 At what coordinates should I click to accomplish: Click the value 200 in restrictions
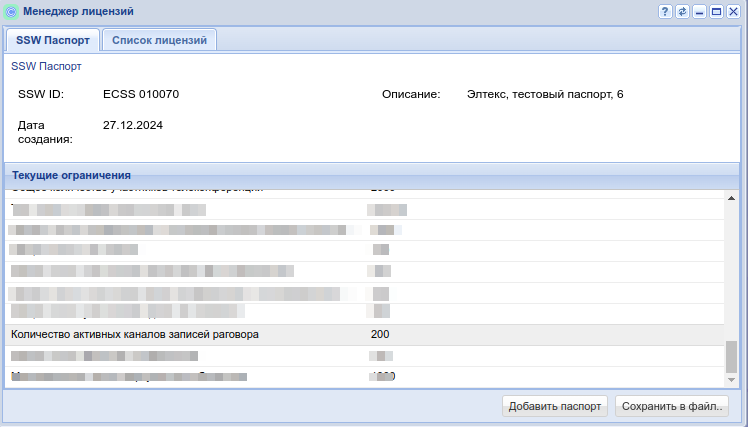(380, 334)
